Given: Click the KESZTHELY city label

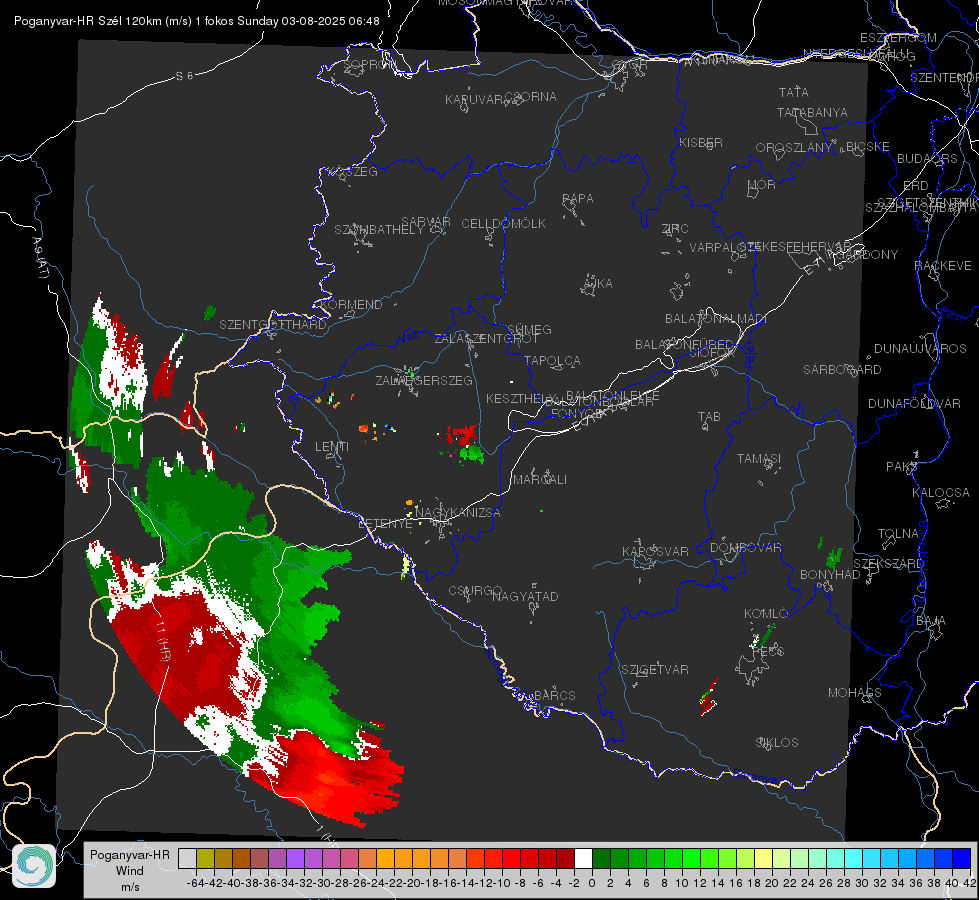Looking at the screenshot, I should 521,398.
